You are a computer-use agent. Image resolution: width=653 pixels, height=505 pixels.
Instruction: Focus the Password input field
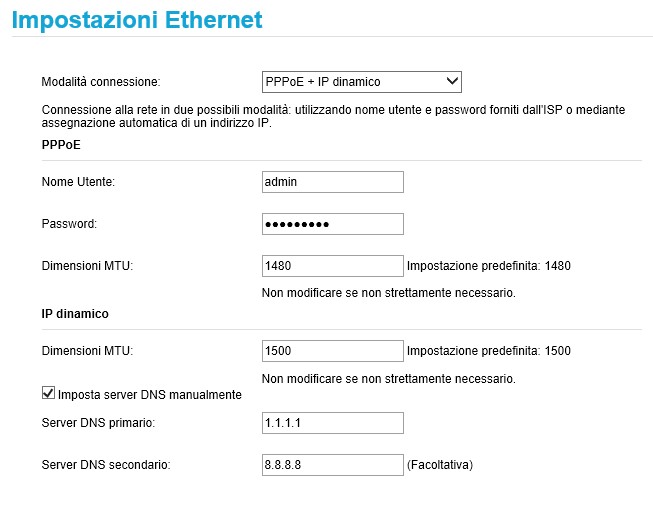coord(332,224)
